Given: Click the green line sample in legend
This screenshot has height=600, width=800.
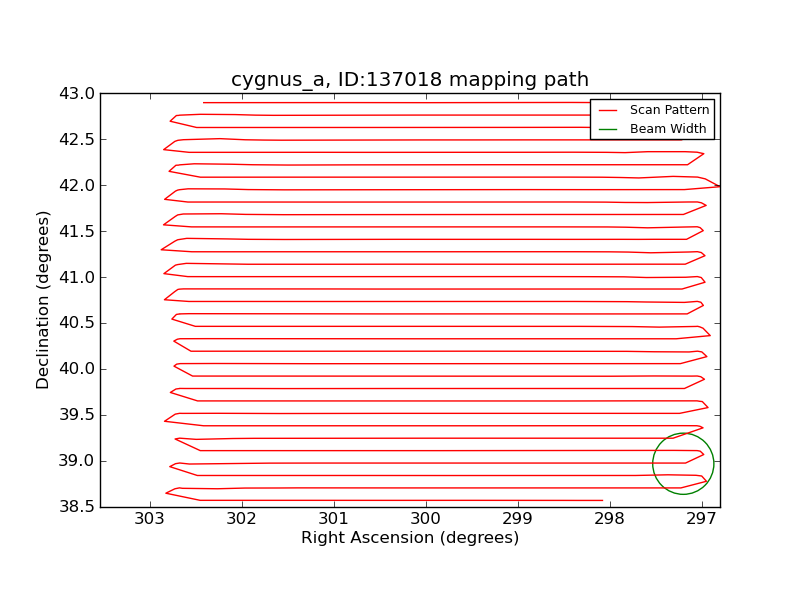Looking at the screenshot, I should 608,129.
